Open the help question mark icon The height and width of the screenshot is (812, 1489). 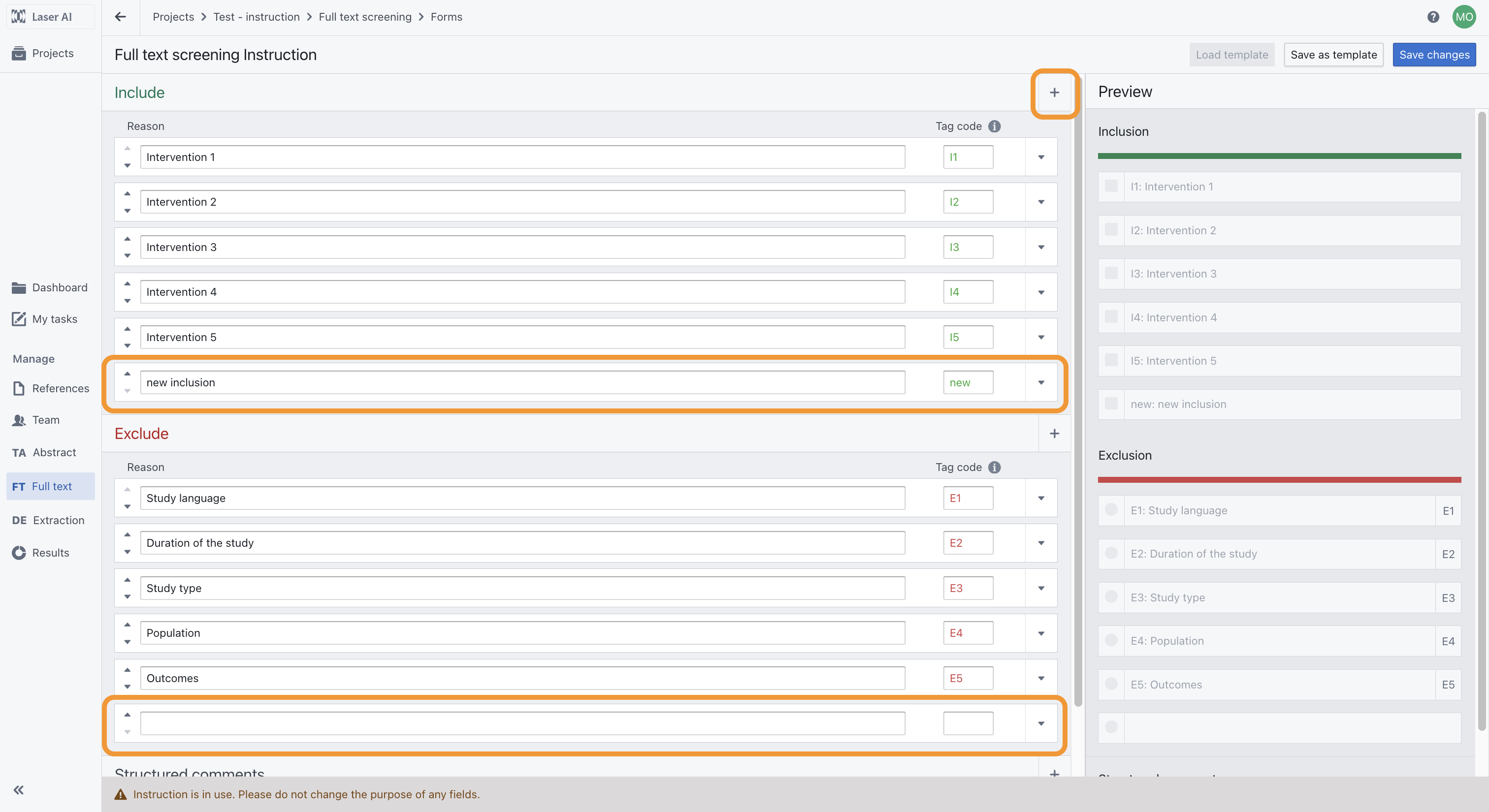(1432, 17)
